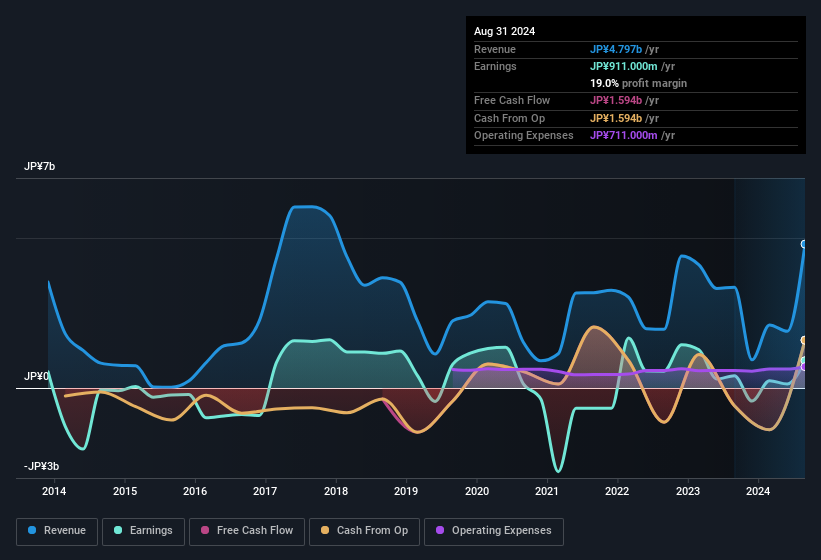This screenshot has height=560, width=821.
Task: Click the Free Cash Flow tooltip label
Action: pos(512,100)
